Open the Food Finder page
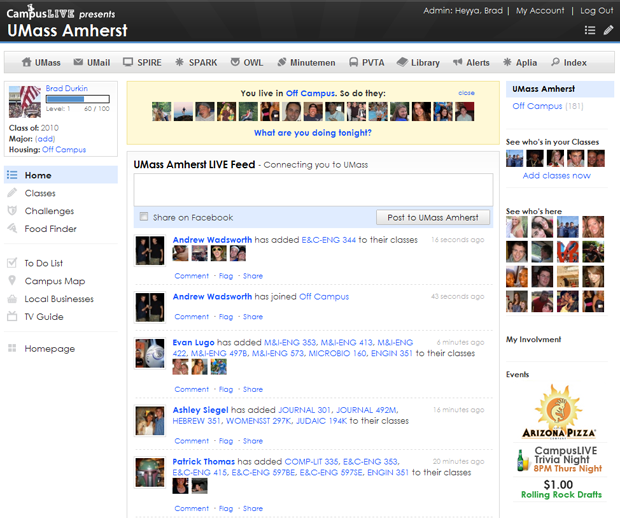Image resolution: width=620 pixels, height=518 pixels. [x=50, y=229]
